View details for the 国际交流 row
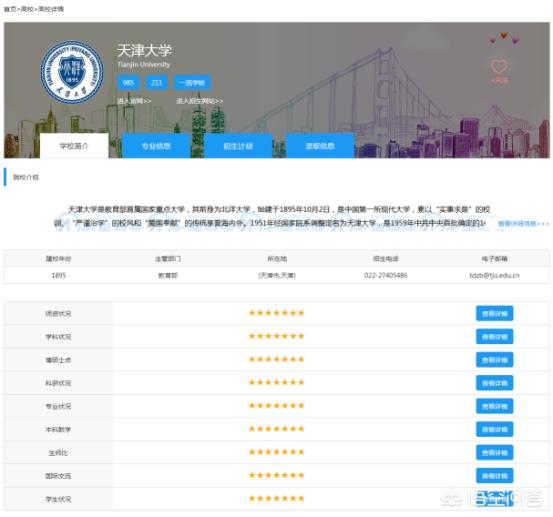Viewport: 553px width, 517px height. point(494,476)
